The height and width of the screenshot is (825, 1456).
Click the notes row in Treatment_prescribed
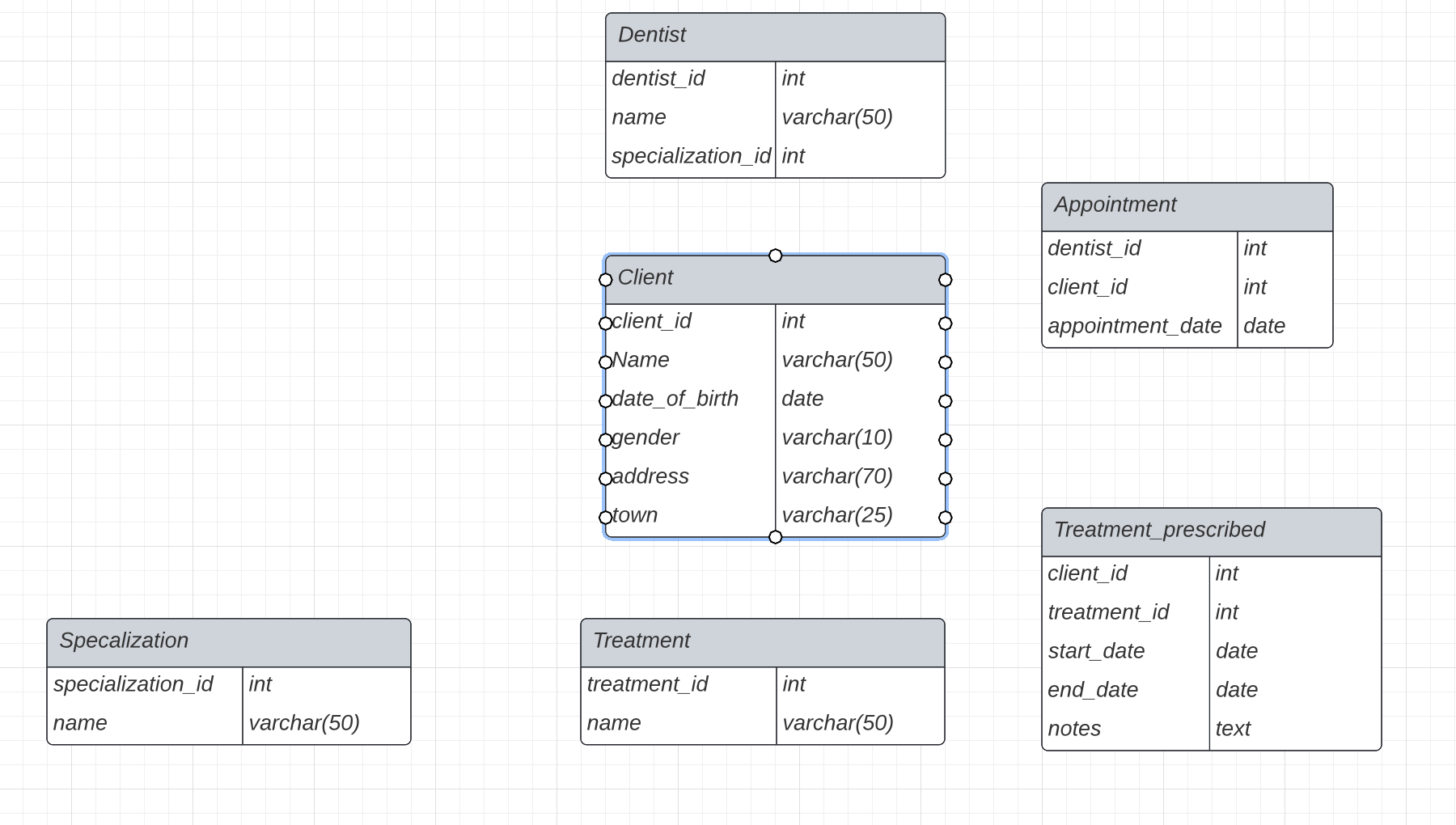[1076, 729]
